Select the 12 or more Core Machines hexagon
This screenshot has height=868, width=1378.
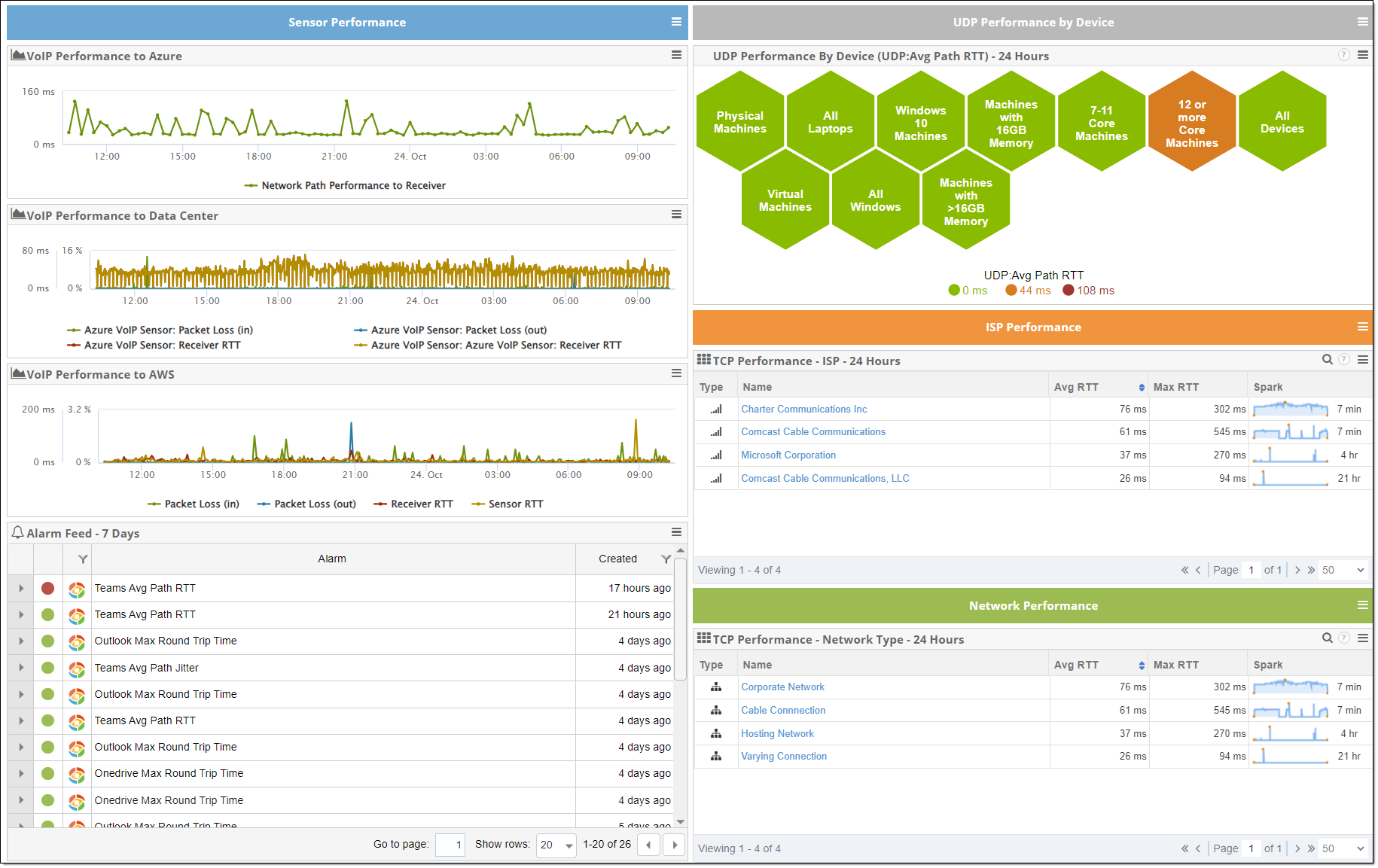(x=1191, y=121)
